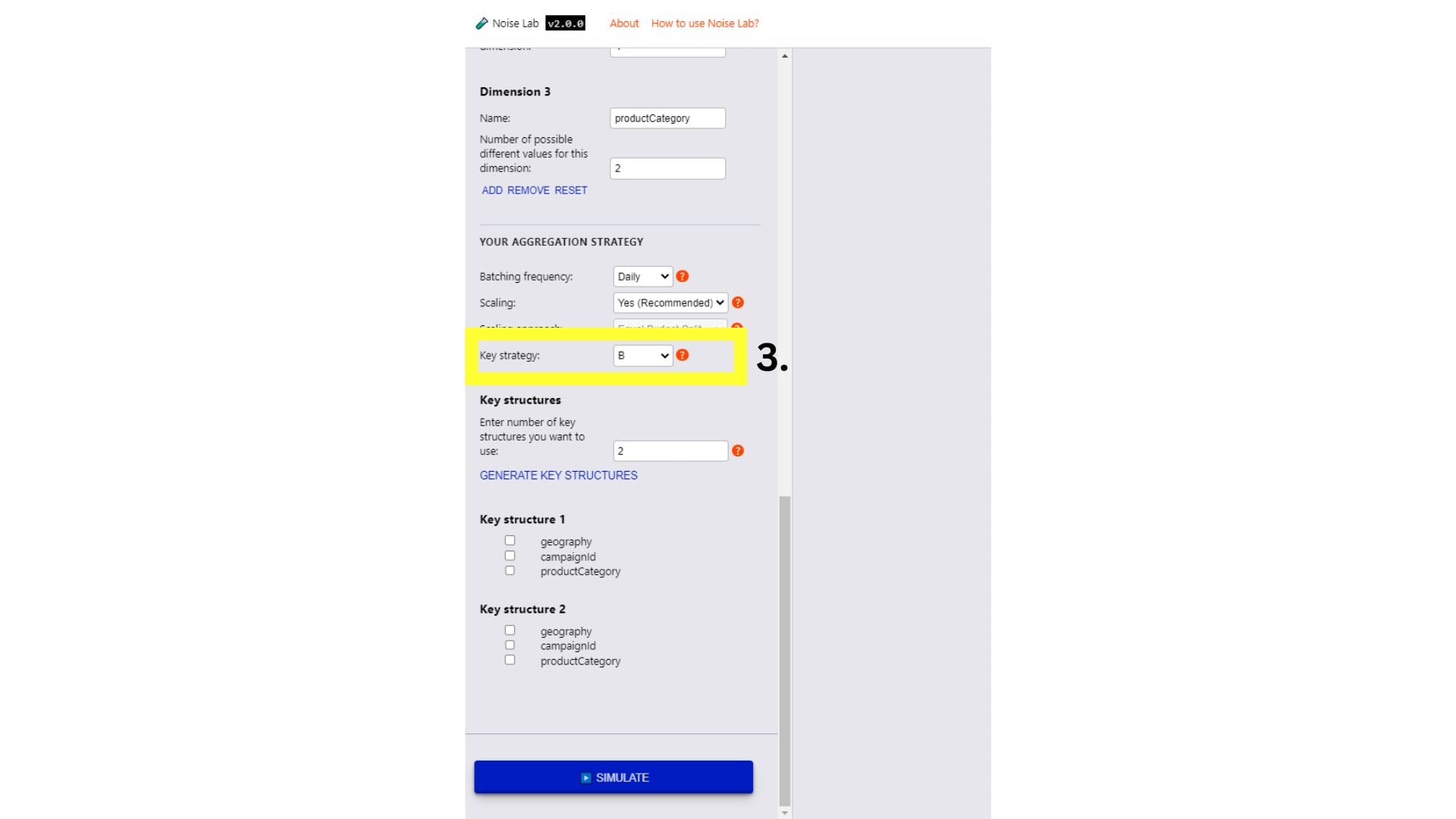Expand the Batching frequency dropdown
Screen dimensions: 1456x819
pyautogui.click(x=641, y=276)
